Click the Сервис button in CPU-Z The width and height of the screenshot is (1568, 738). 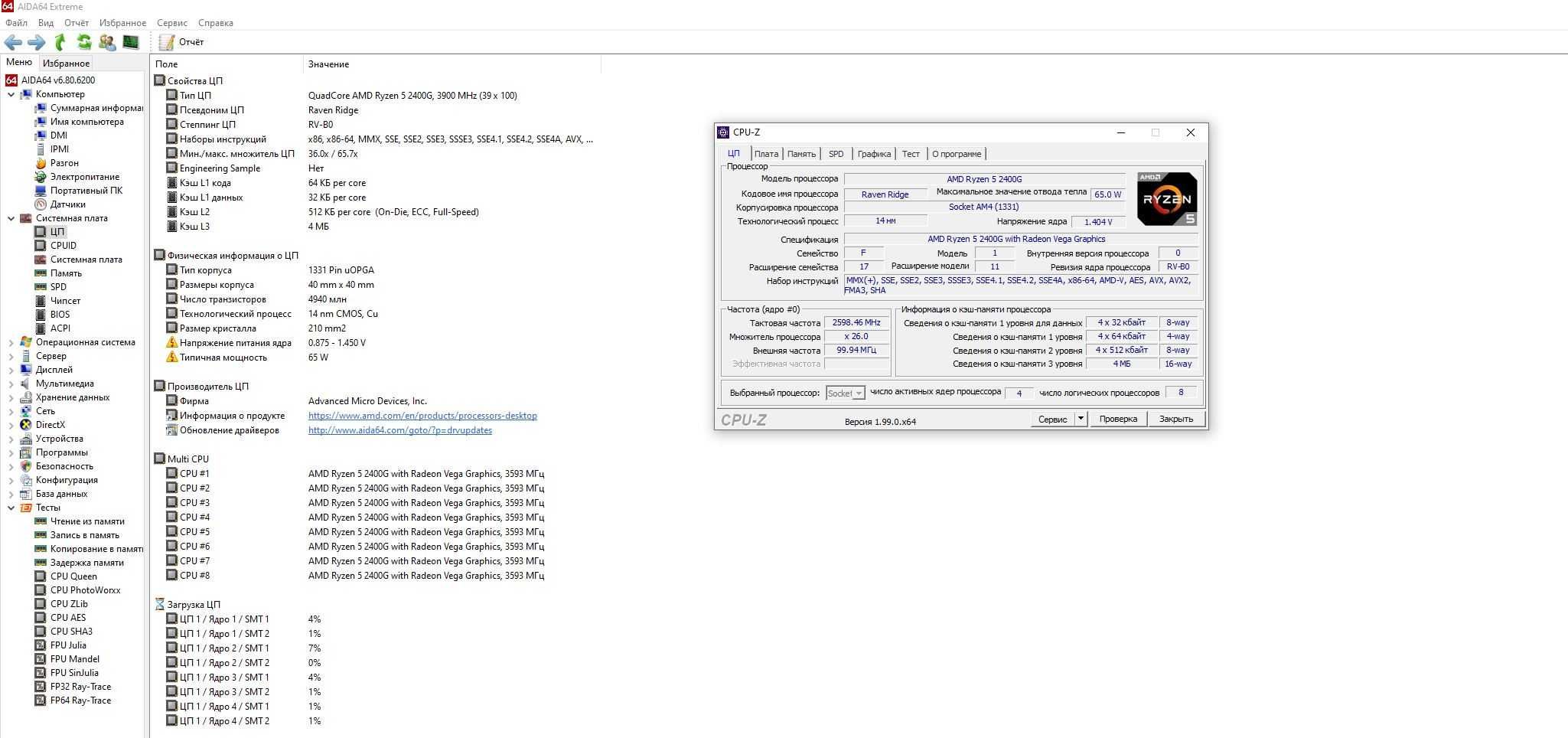pos(1053,419)
